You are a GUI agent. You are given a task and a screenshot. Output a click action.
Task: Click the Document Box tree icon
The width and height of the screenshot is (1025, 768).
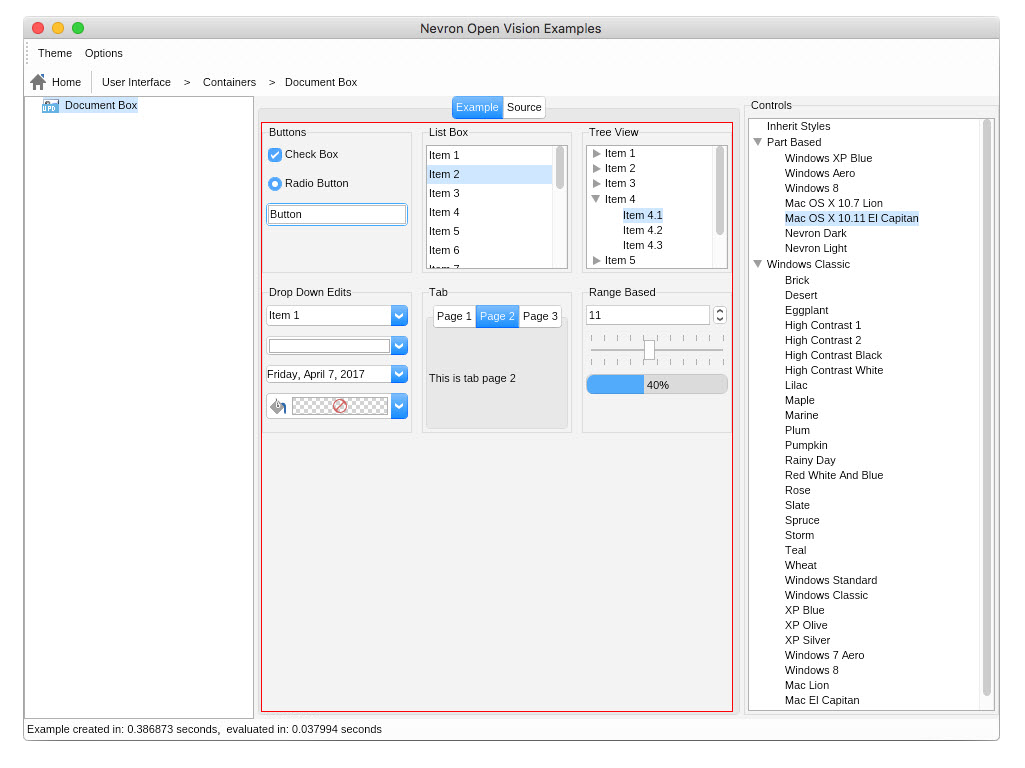click(x=50, y=105)
